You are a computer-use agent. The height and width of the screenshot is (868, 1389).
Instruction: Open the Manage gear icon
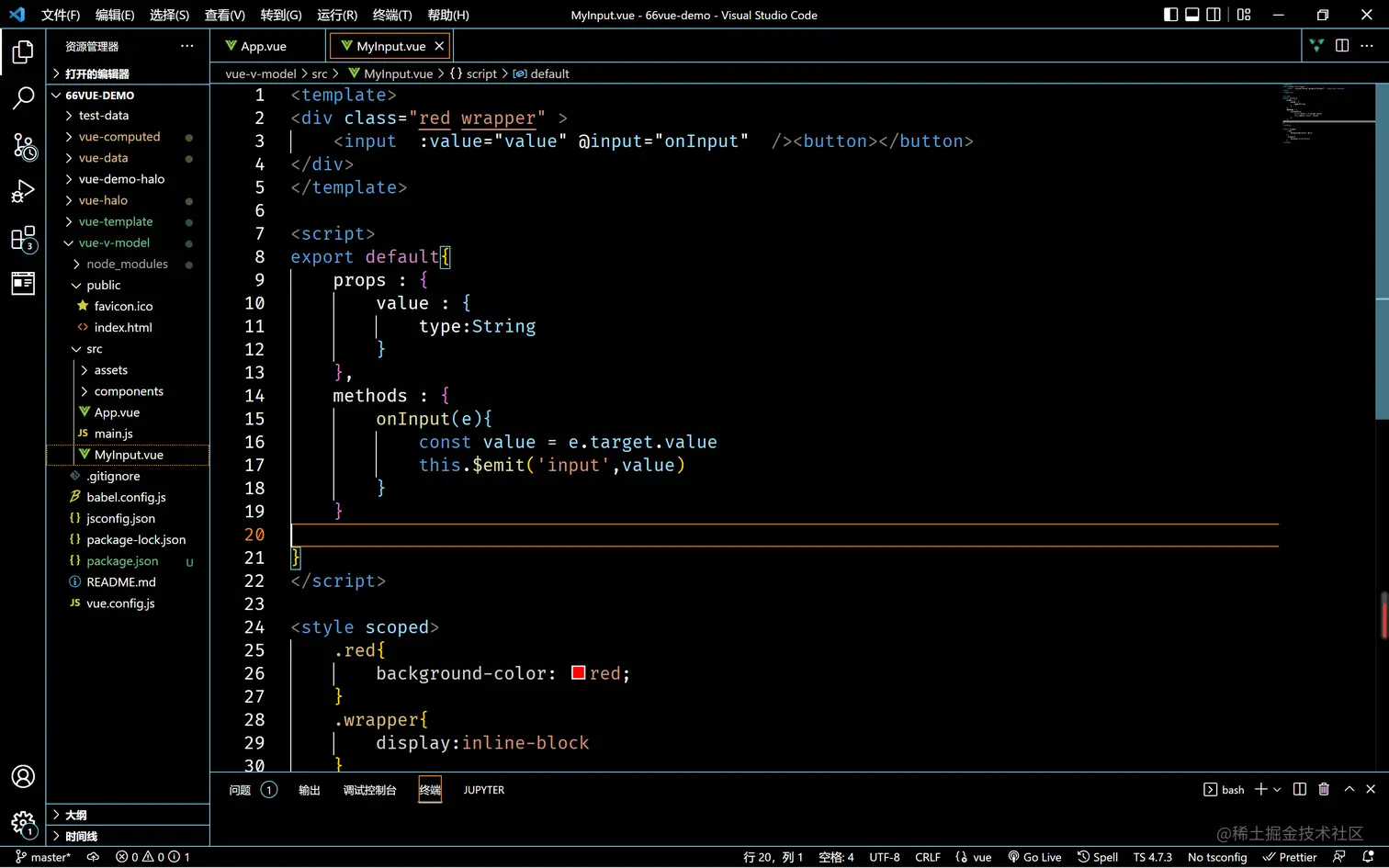click(x=23, y=824)
